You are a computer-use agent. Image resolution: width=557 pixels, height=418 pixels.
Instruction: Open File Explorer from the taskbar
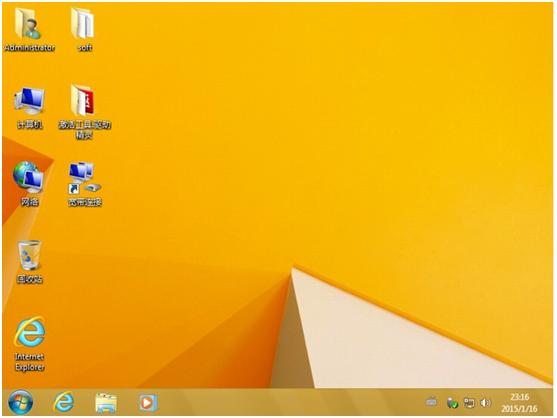106,403
